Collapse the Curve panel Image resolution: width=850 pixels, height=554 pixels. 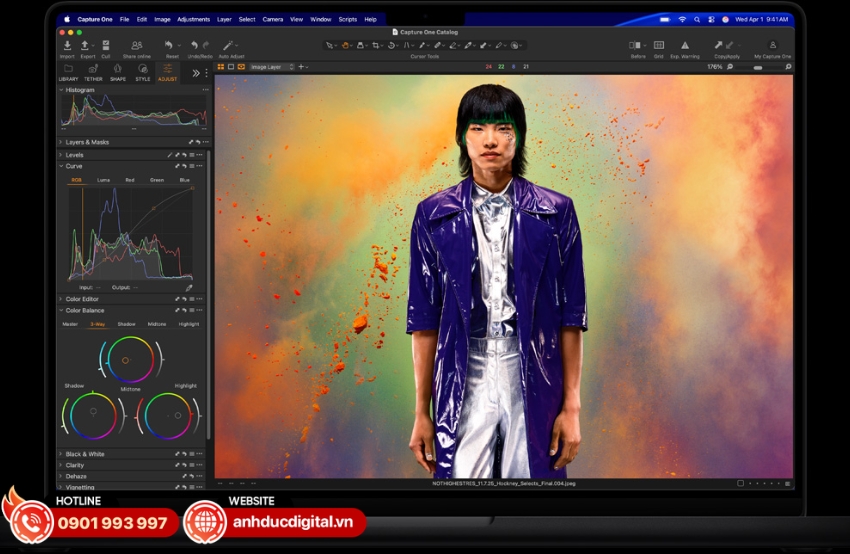(61, 166)
